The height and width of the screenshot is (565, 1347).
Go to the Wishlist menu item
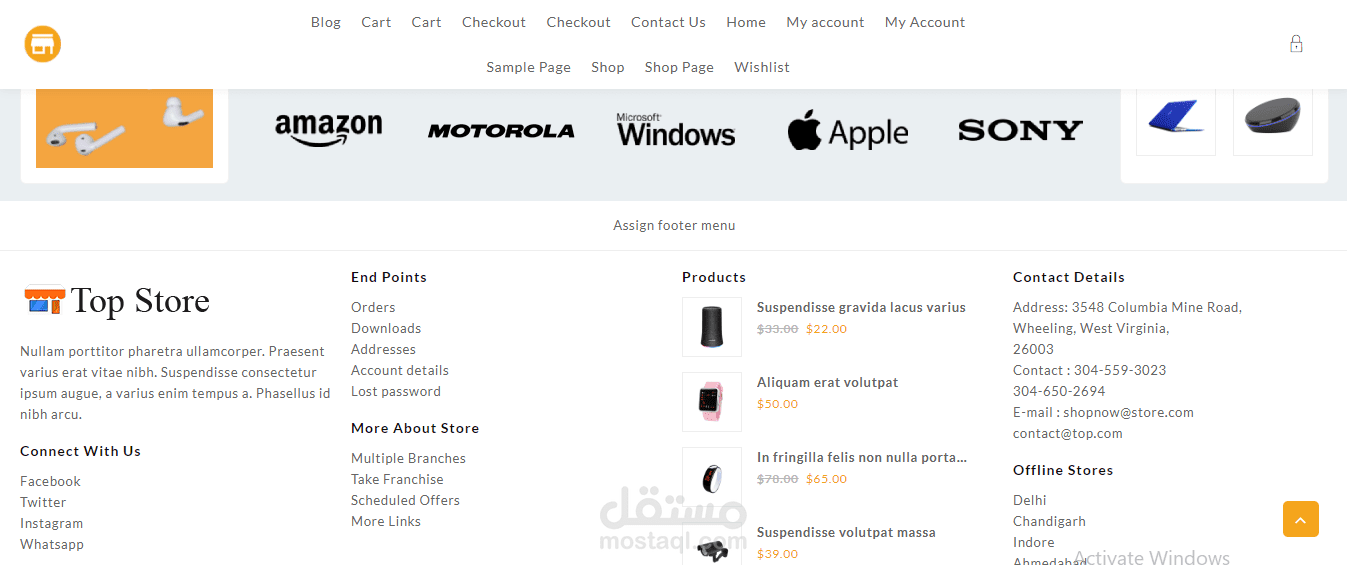pyautogui.click(x=762, y=67)
